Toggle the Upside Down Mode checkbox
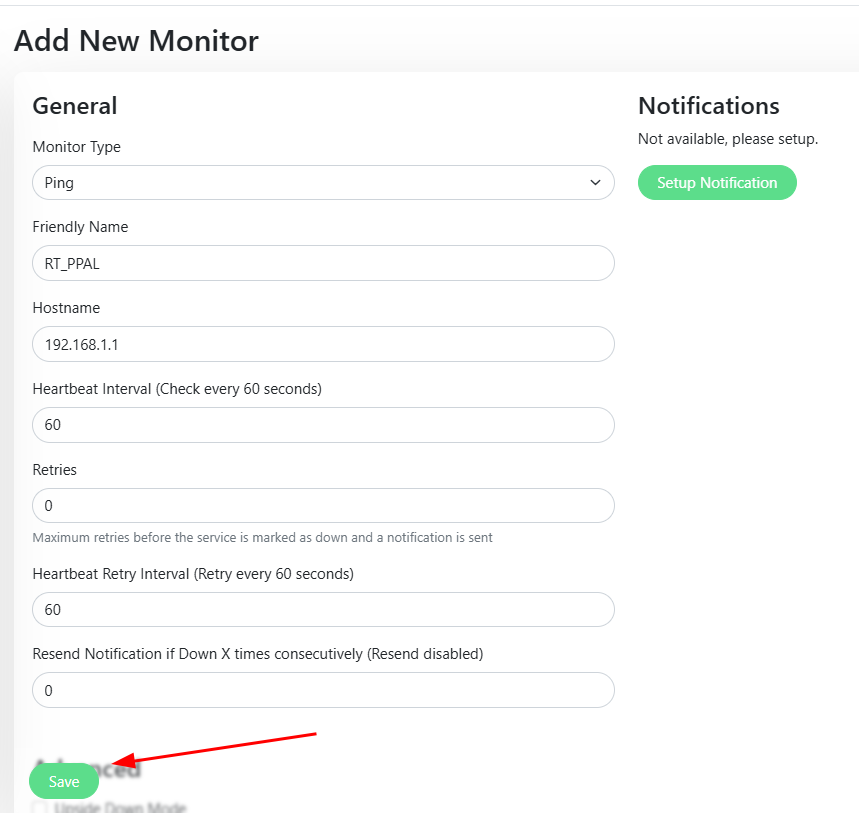Viewport: 859px width, 813px height. click(x=39, y=807)
